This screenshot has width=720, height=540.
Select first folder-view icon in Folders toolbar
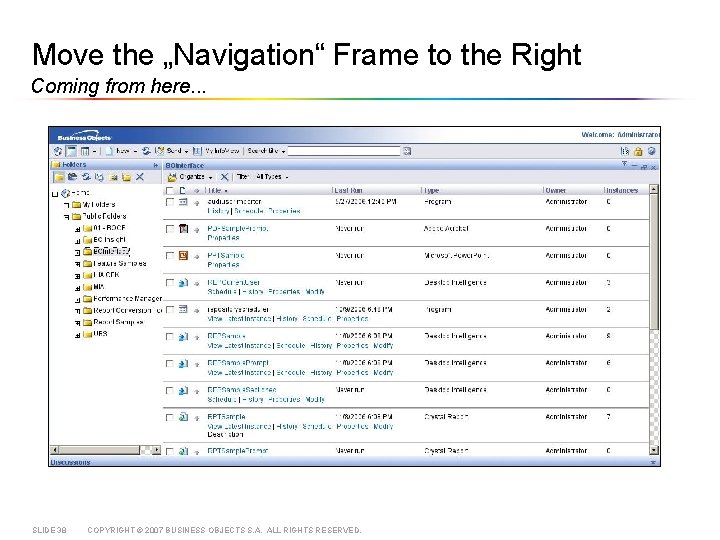coord(59,177)
